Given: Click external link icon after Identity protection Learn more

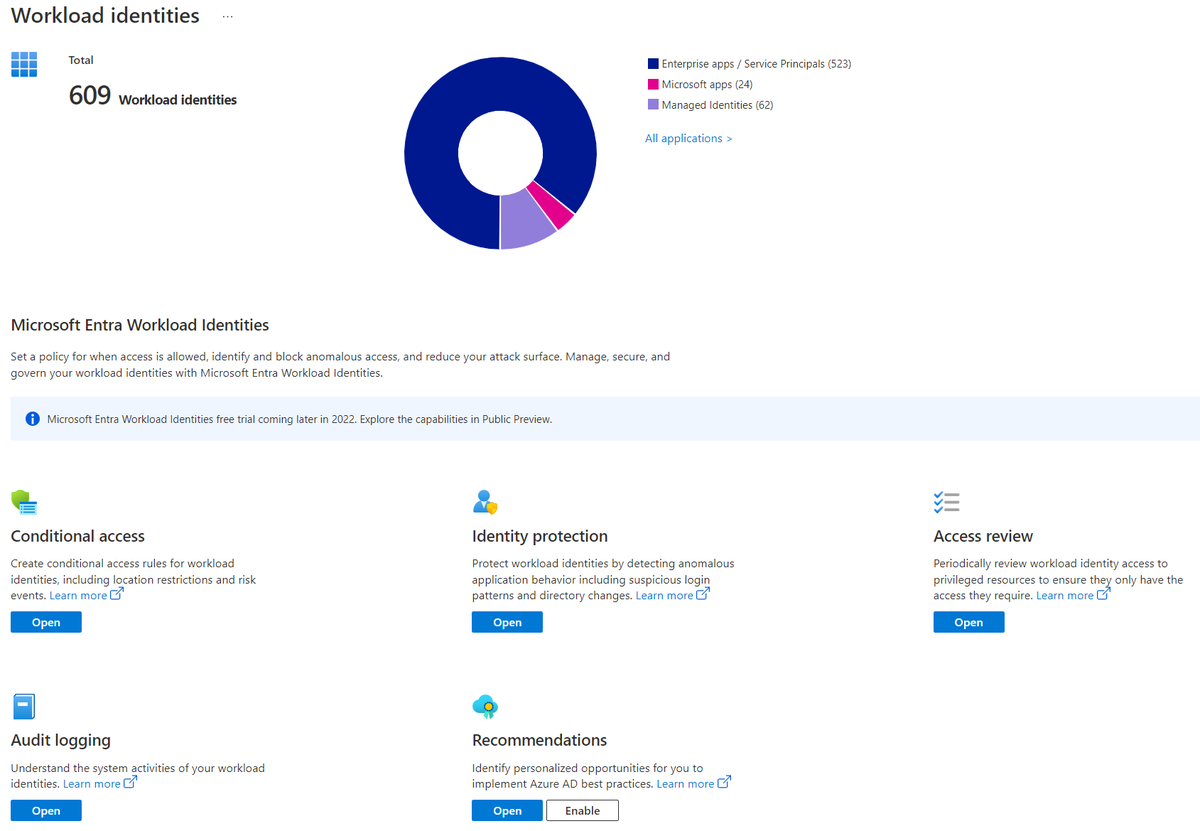Looking at the screenshot, I should coord(702,594).
